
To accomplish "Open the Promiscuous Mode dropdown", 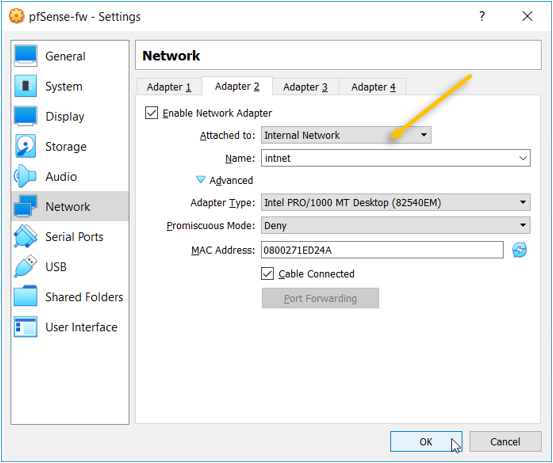I will pyautogui.click(x=396, y=225).
